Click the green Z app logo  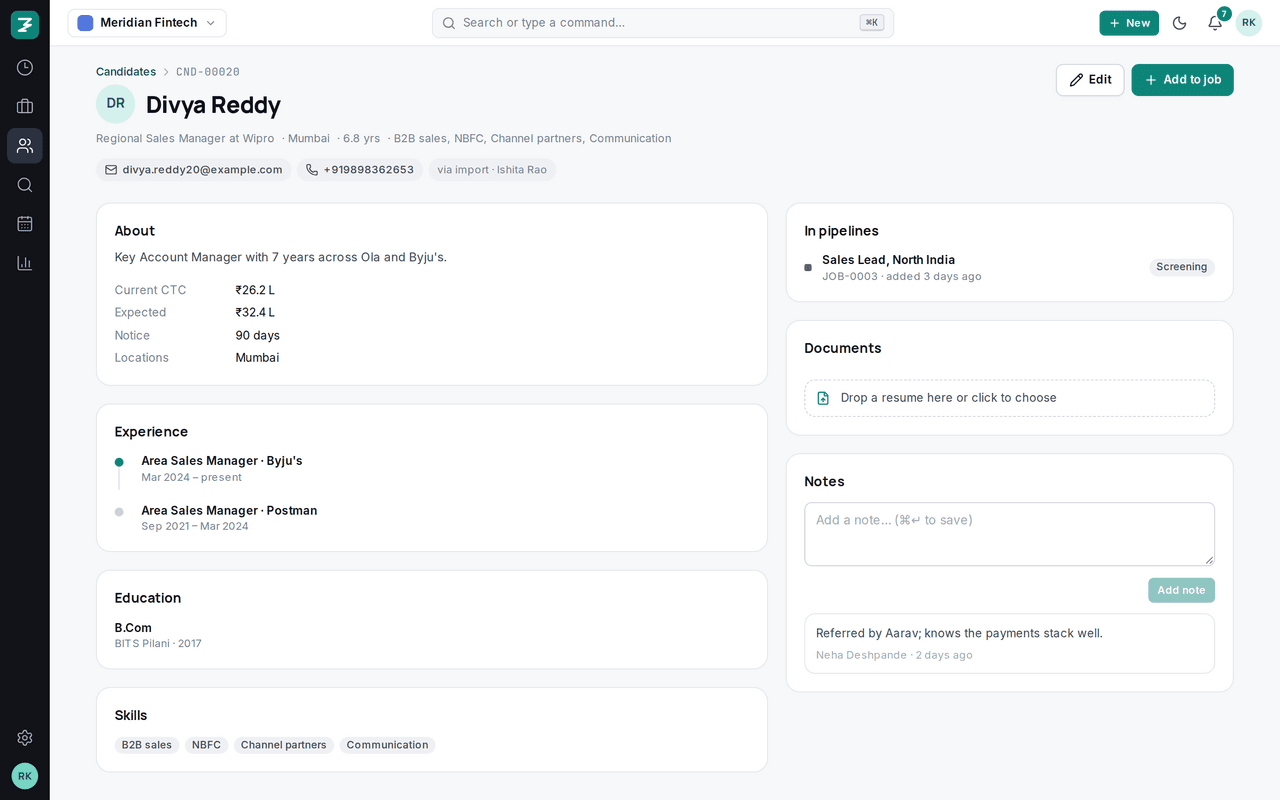coord(25,25)
